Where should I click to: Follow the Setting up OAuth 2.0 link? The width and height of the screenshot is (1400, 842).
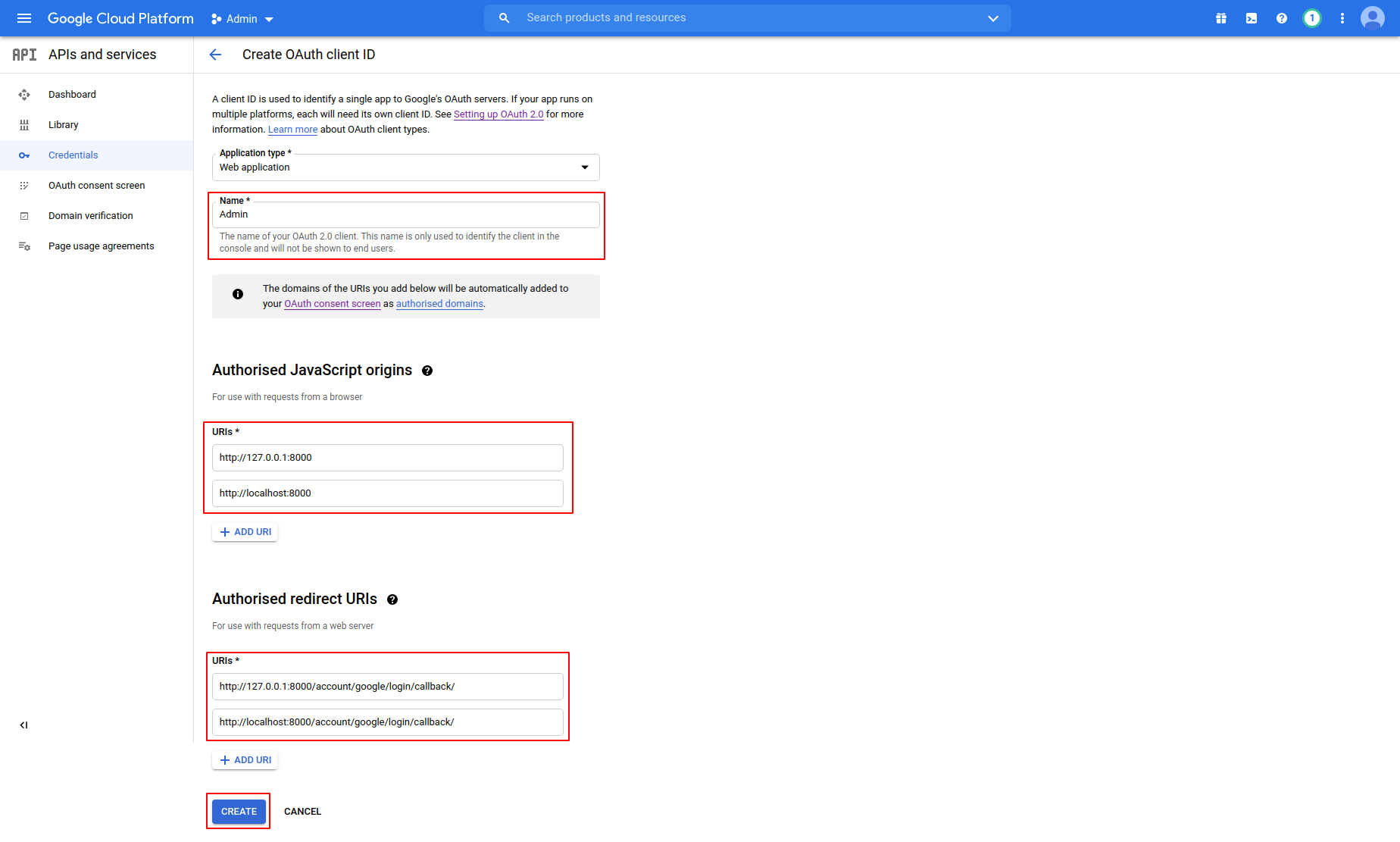[x=498, y=114]
